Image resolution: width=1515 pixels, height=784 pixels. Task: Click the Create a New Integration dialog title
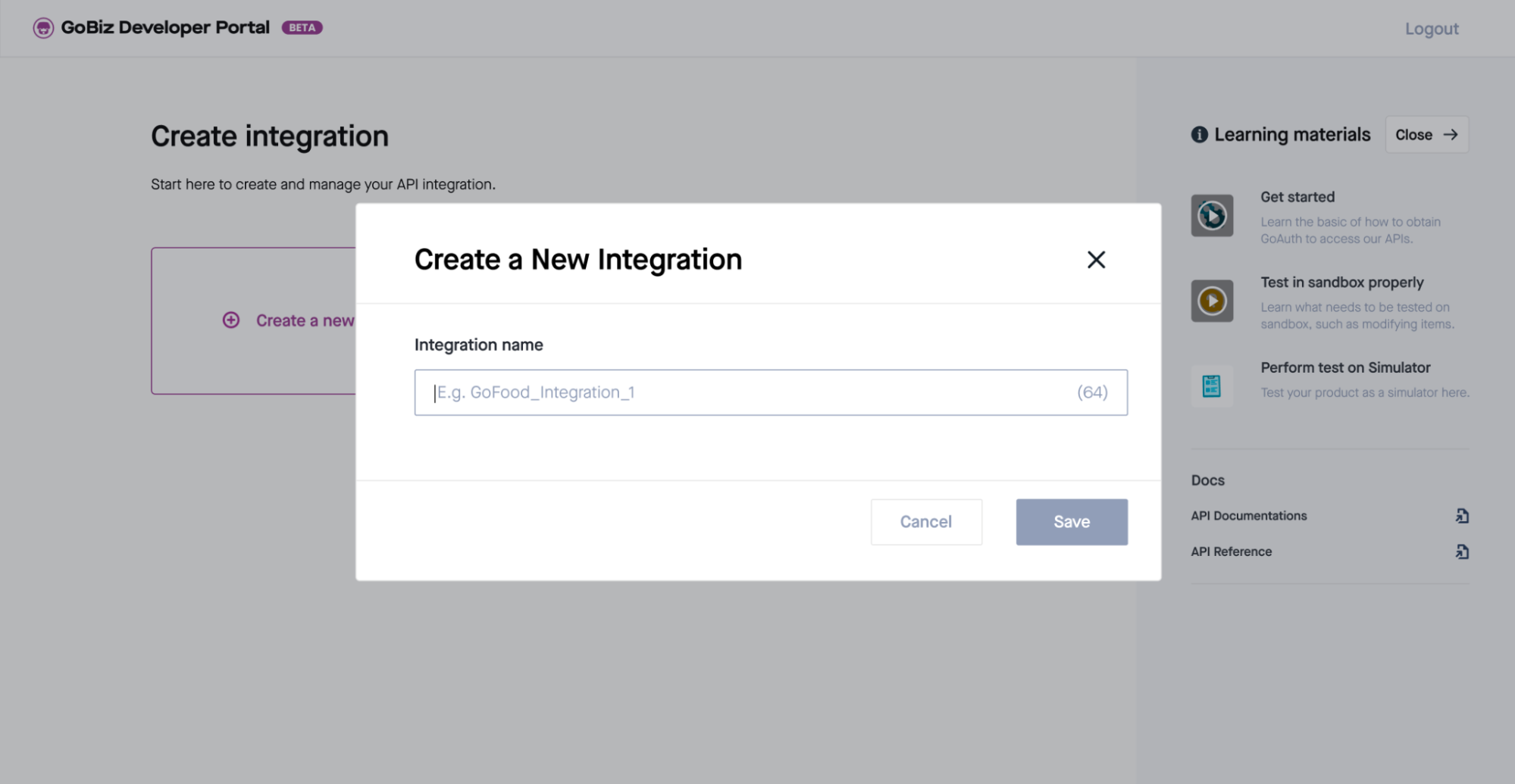578,260
